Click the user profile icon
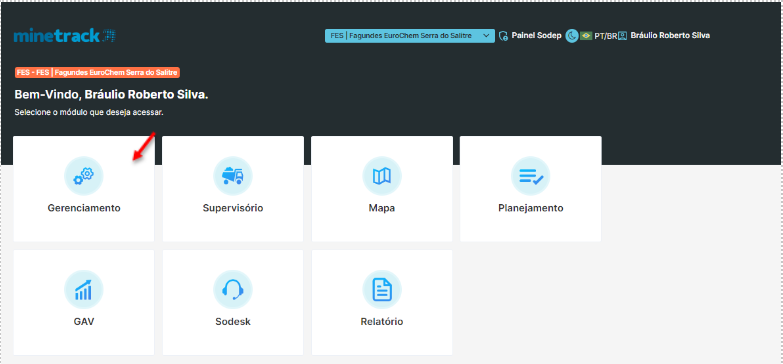 pyautogui.click(x=622, y=36)
